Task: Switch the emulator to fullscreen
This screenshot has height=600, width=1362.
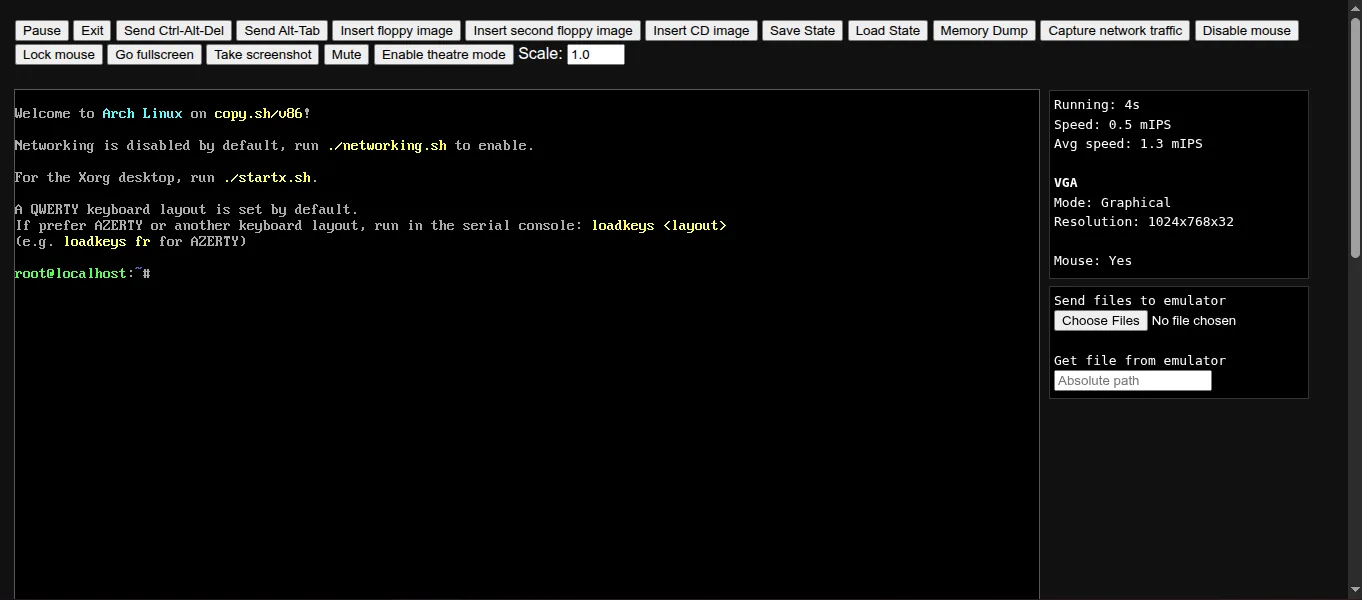Action: (155, 55)
